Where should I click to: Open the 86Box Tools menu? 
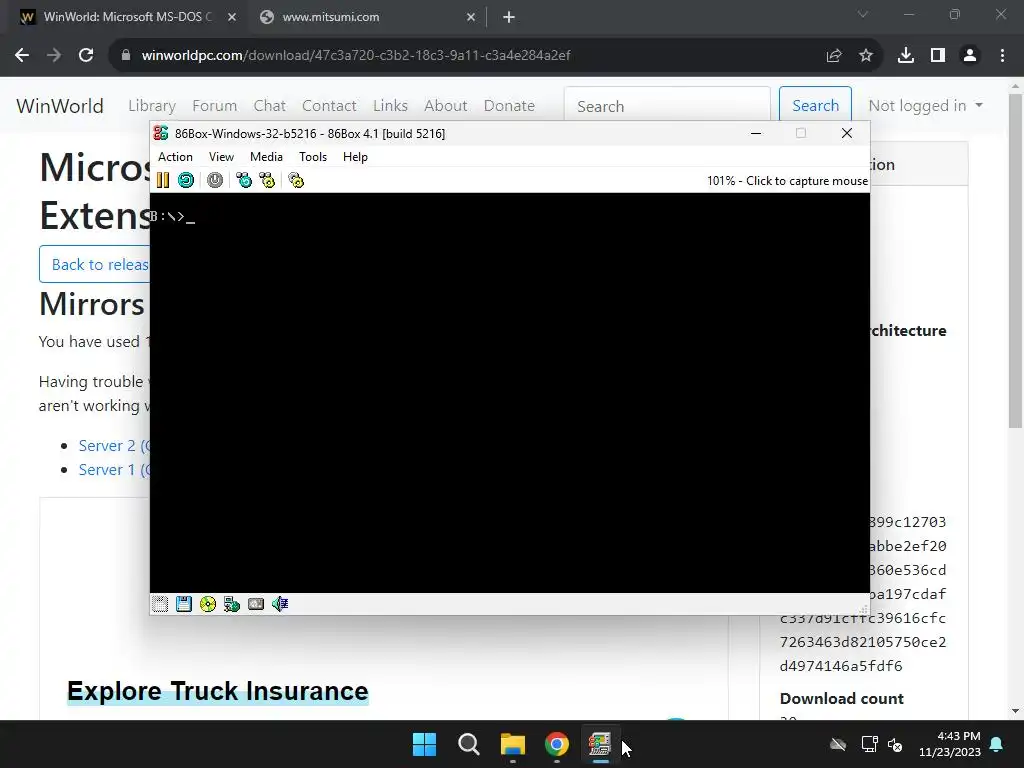[x=313, y=157]
